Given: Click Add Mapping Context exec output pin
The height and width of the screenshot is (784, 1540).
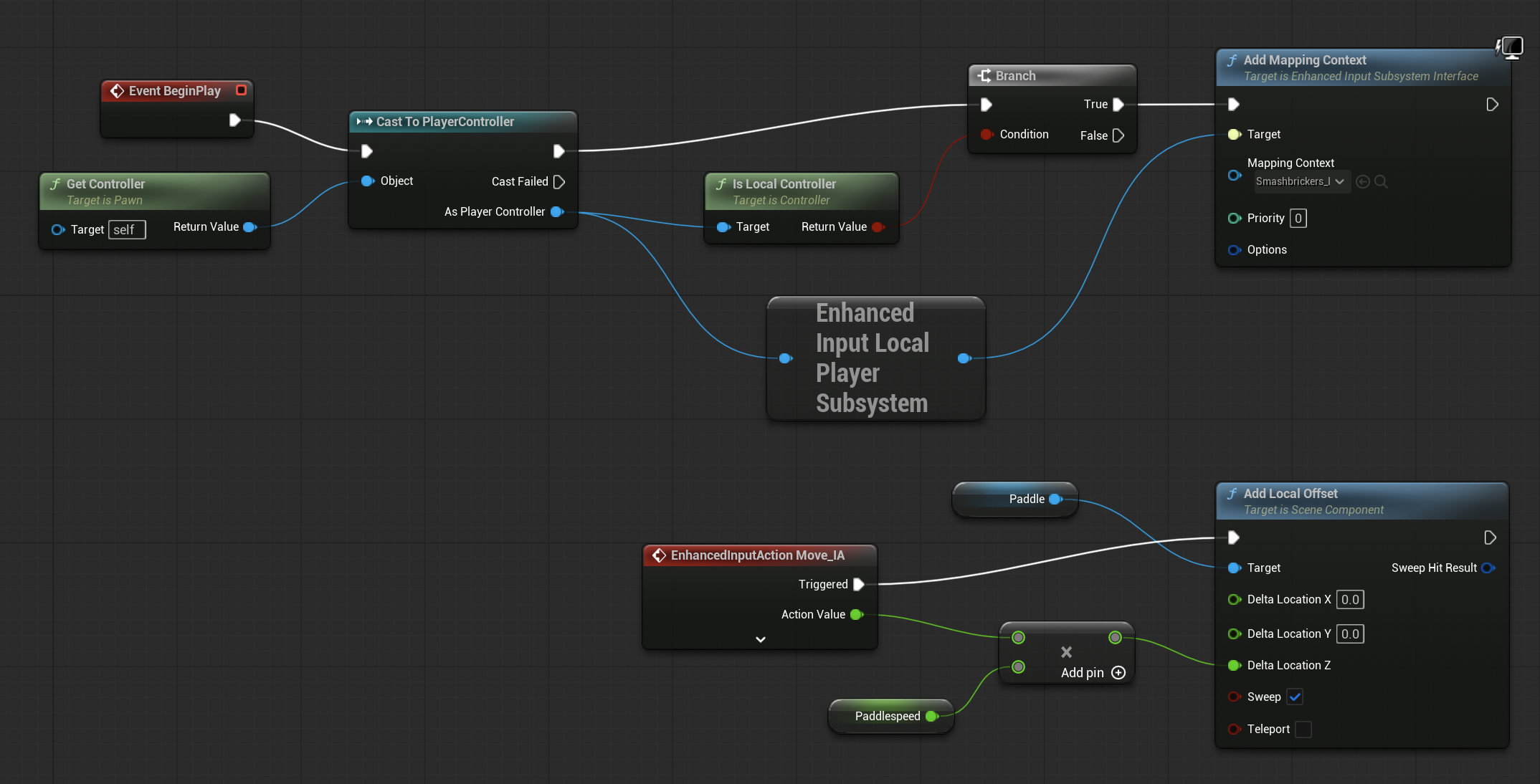Looking at the screenshot, I should (1492, 105).
